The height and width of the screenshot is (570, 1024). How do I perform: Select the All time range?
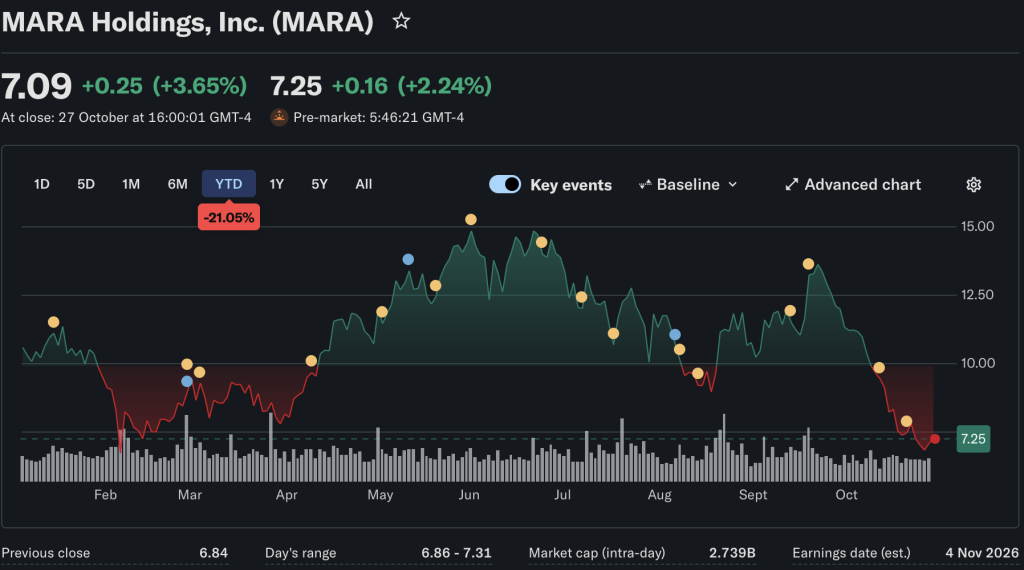(x=364, y=184)
